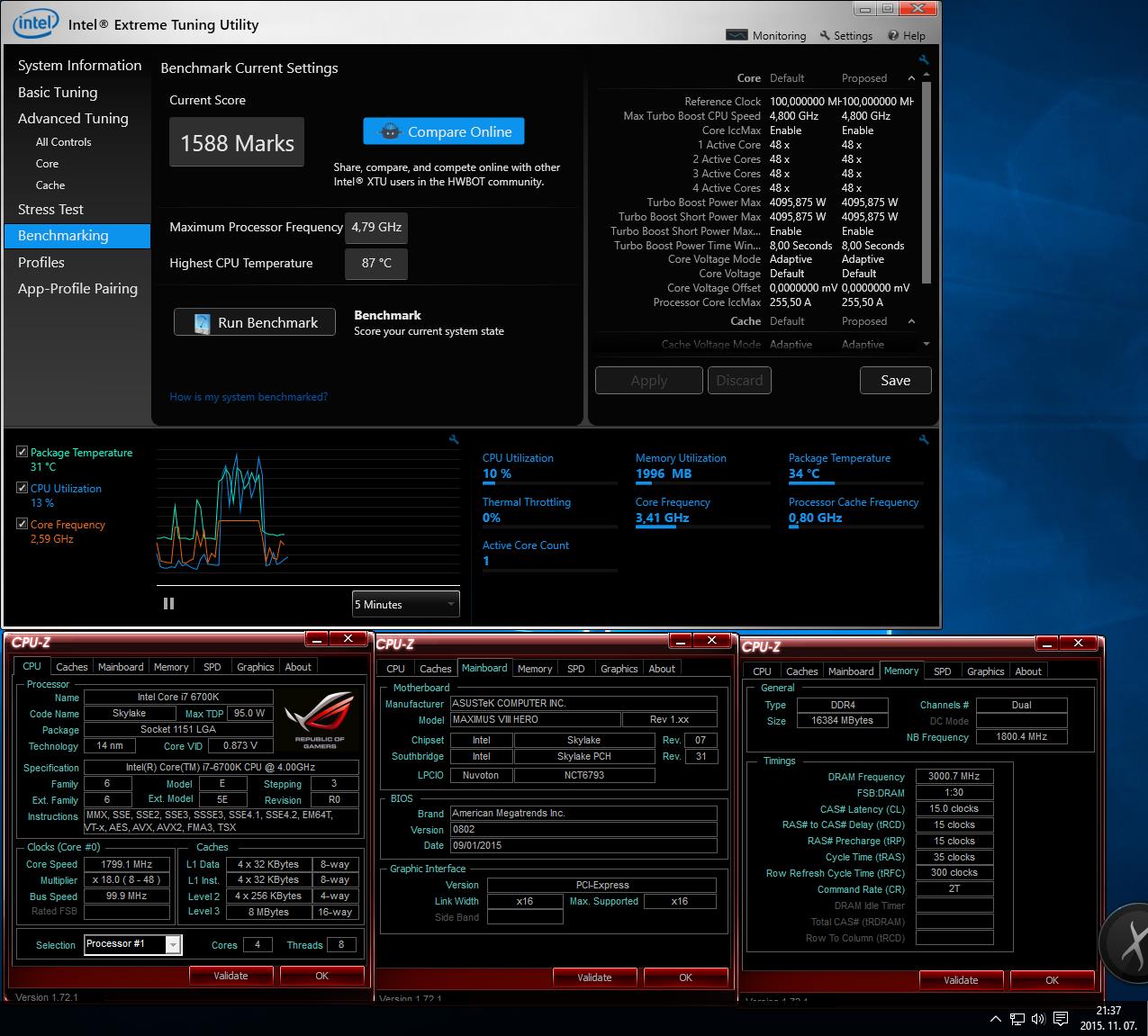
Task: Select All Controls under Advanced Tuning
Action: tap(63, 142)
